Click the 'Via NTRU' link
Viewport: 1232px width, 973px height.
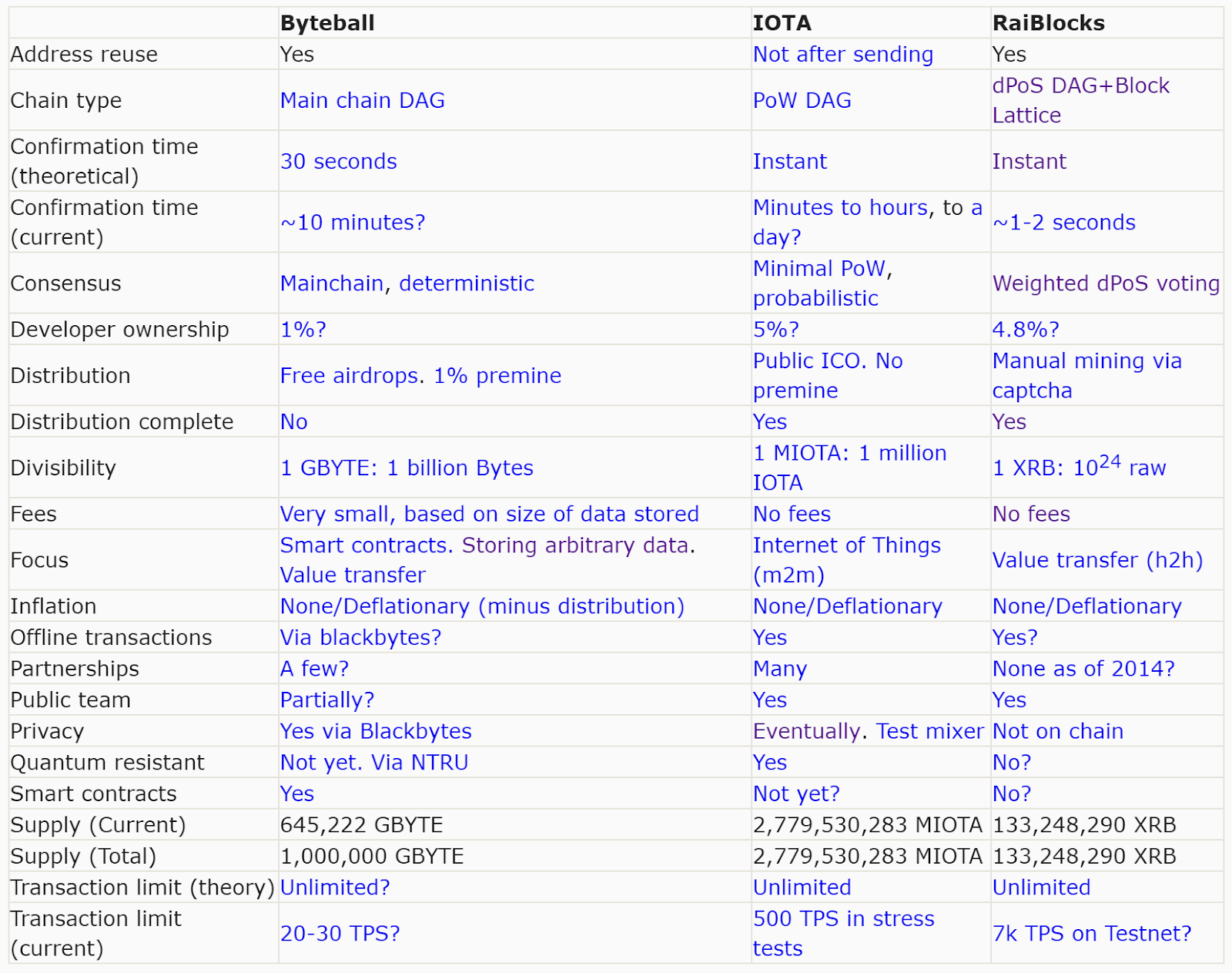click(x=420, y=763)
